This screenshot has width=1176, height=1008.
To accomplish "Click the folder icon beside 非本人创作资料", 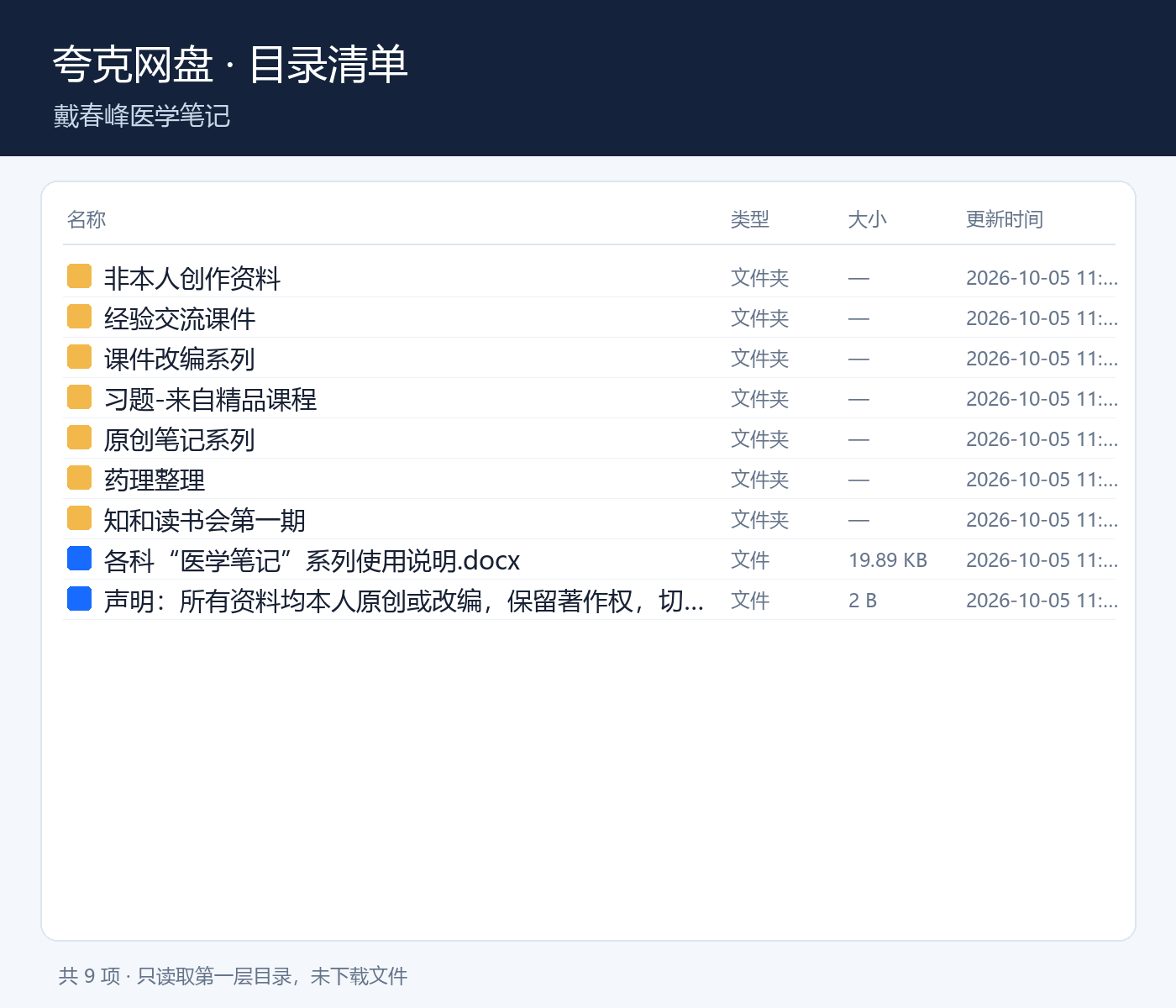I will (x=79, y=276).
